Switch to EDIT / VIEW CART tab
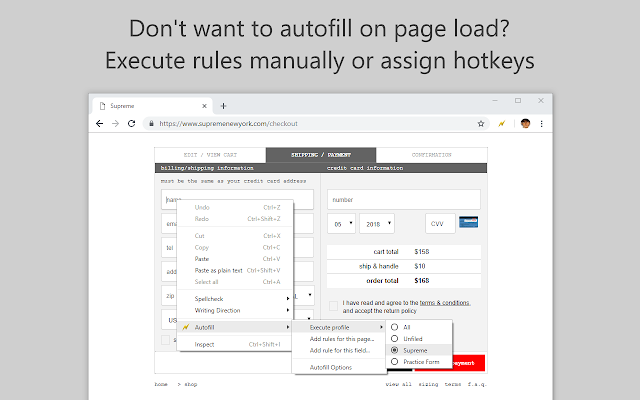The width and height of the screenshot is (640, 400). click(x=210, y=155)
